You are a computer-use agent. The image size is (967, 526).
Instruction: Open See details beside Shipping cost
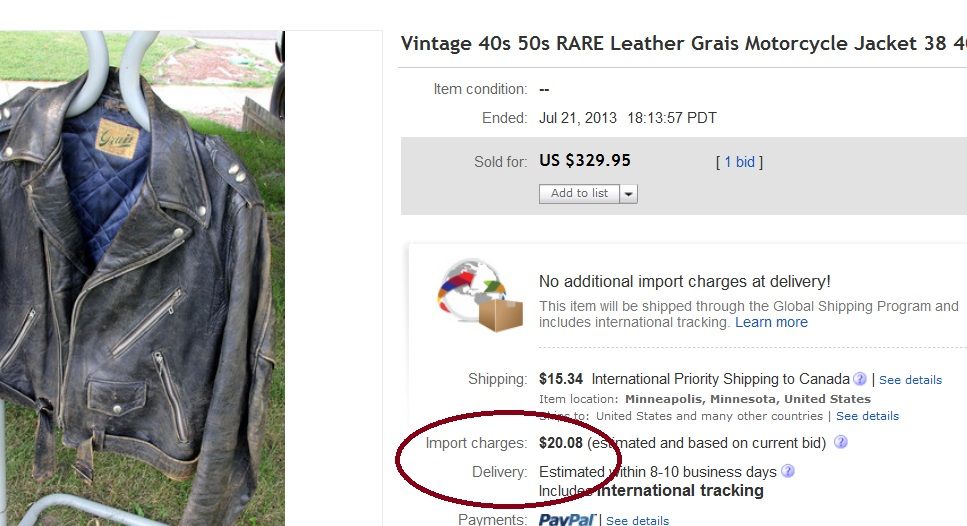pyautogui.click(x=910, y=380)
